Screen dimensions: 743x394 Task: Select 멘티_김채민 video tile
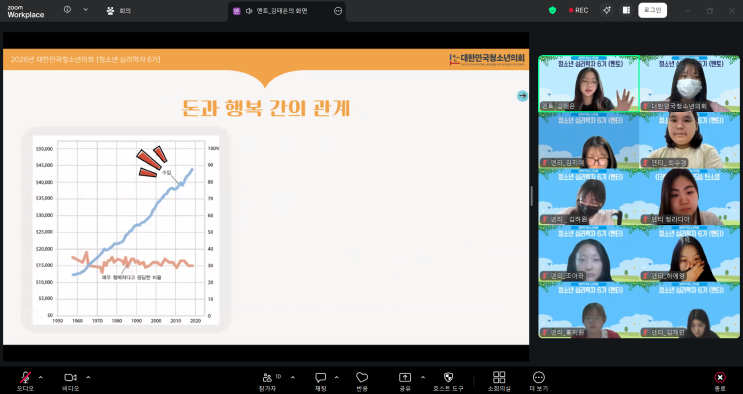click(689, 310)
